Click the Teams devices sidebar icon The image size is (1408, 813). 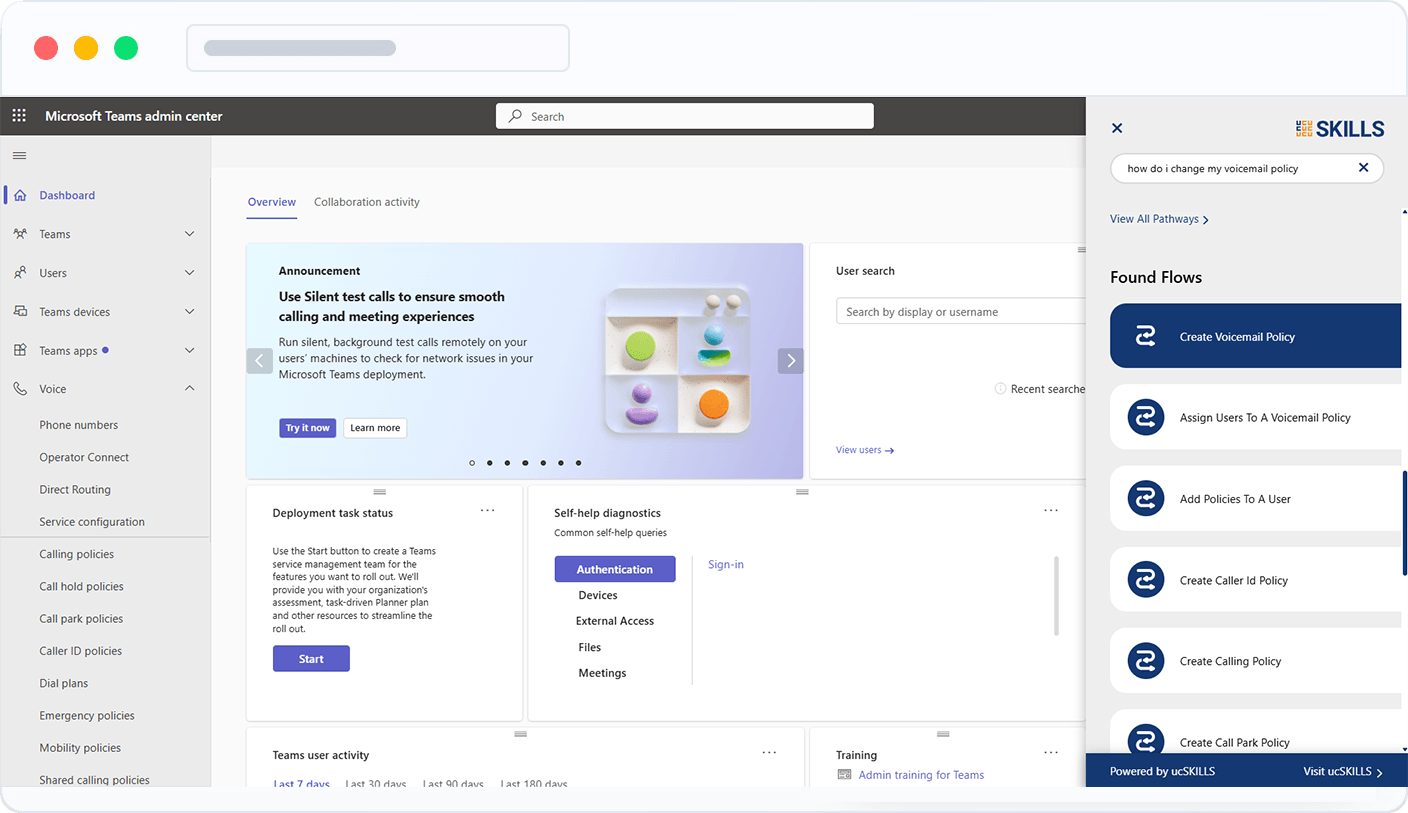click(x=20, y=312)
